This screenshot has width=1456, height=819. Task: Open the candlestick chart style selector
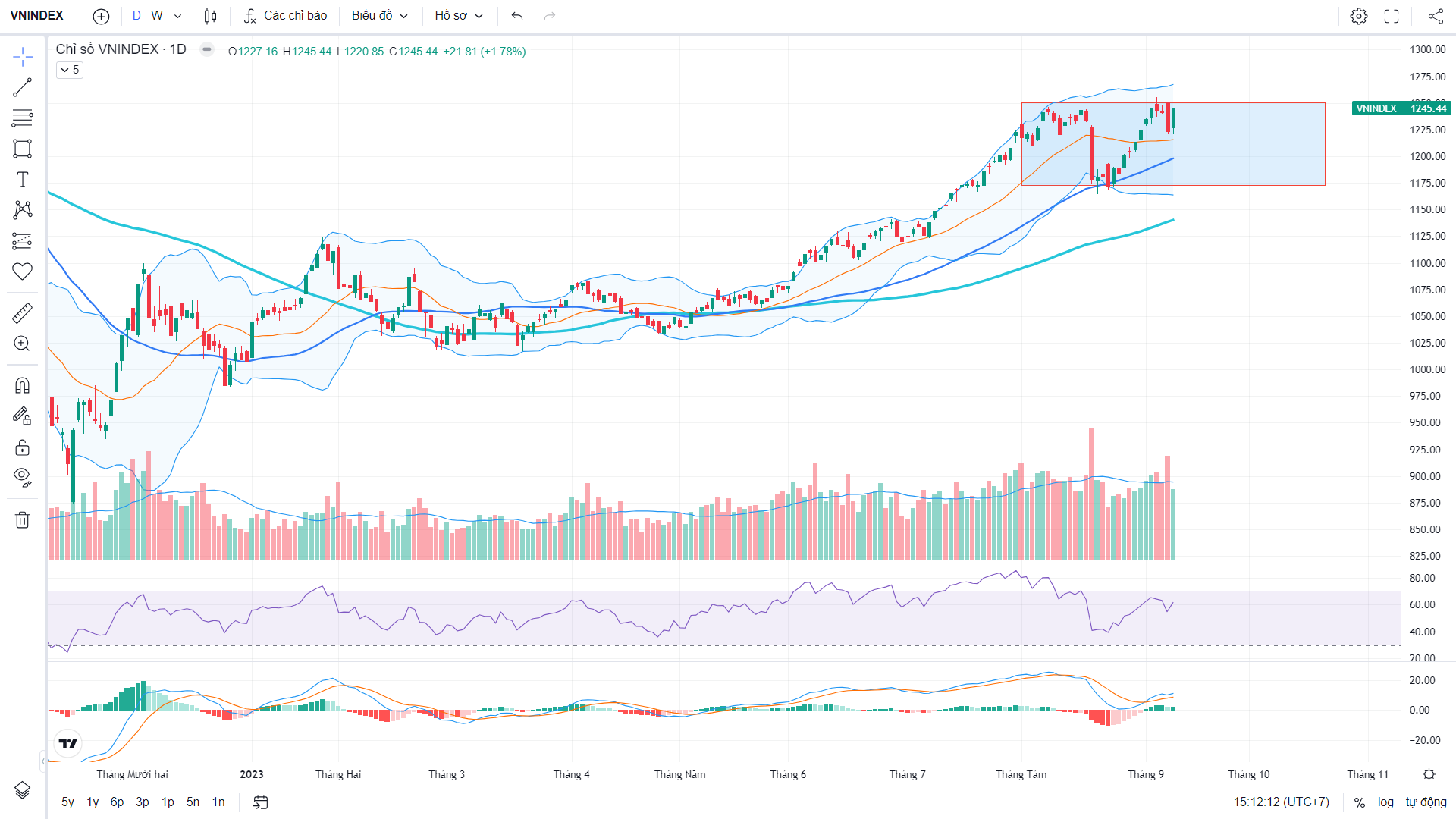(x=211, y=16)
